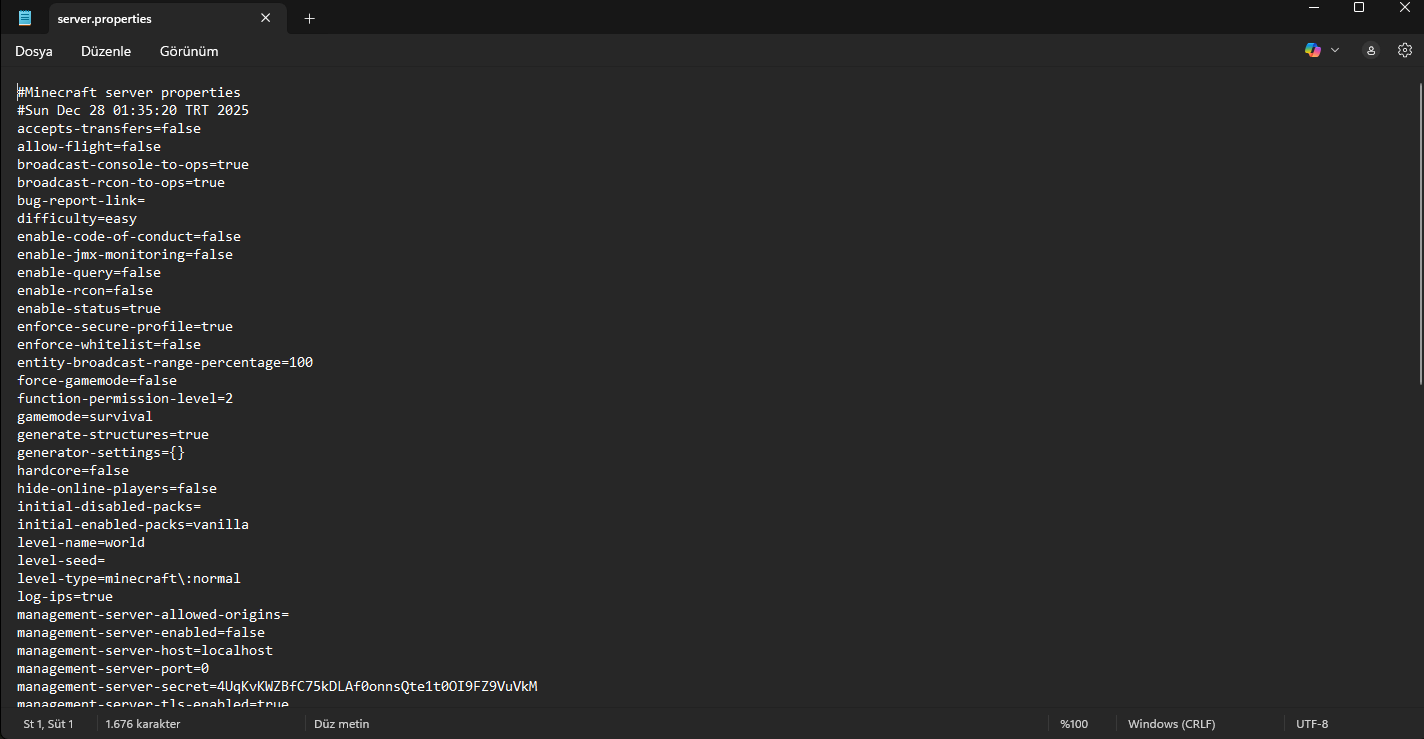This screenshot has height=739, width=1424.
Task: Click the log-ips=true line
Action: (x=65, y=596)
